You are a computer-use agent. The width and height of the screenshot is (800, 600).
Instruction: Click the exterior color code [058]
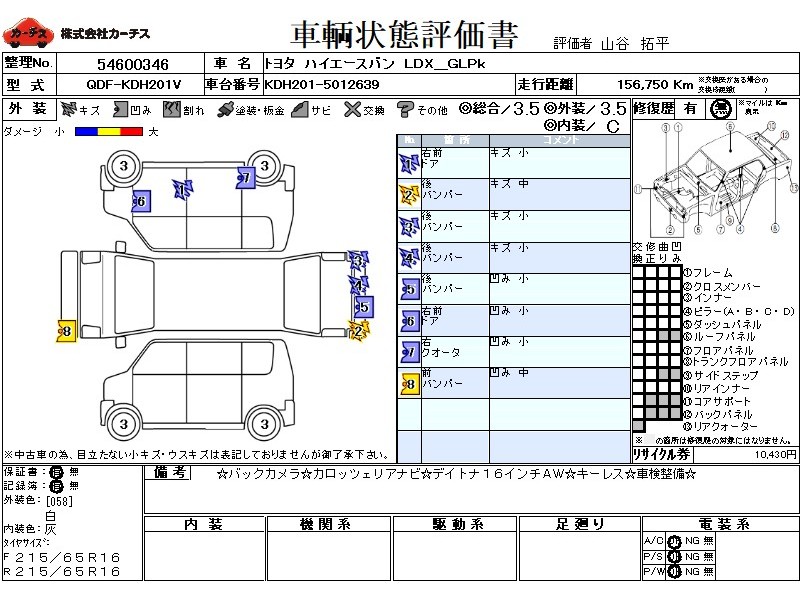(59, 501)
